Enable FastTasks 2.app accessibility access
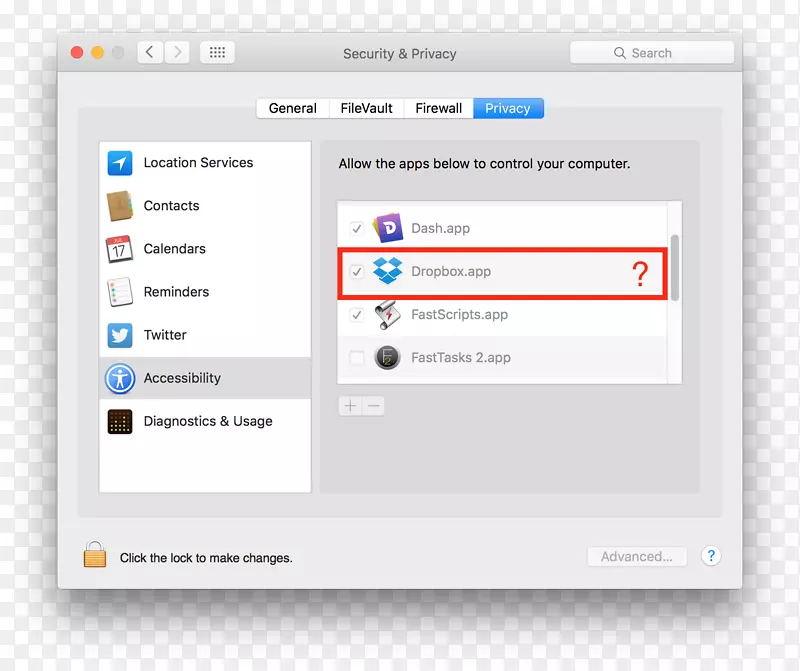800x671 pixels. pyautogui.click(x=357, y=358)
